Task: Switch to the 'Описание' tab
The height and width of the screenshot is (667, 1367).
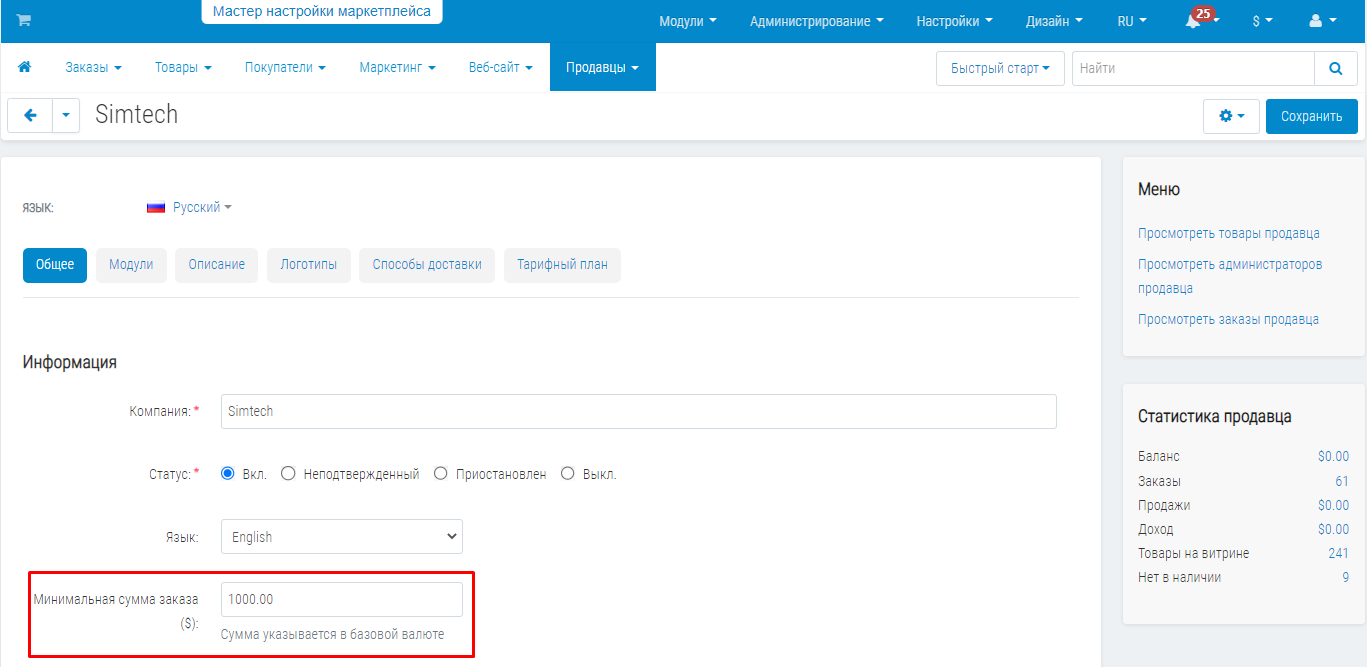Action: point(217,265)
